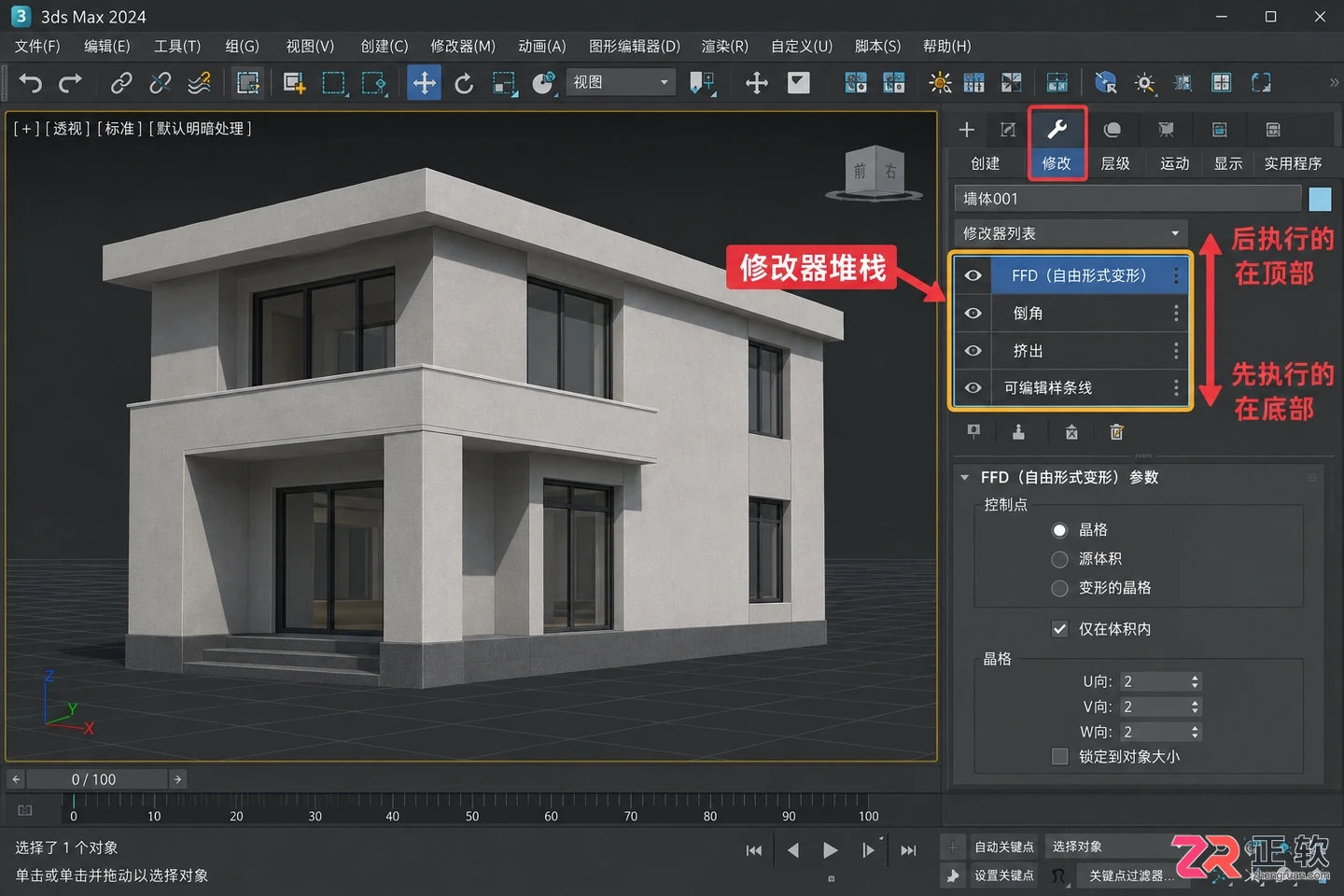Open the 视图 reference coordinate dropdown
Screen dimensions: 1344x896
click(x=621, y=82)
